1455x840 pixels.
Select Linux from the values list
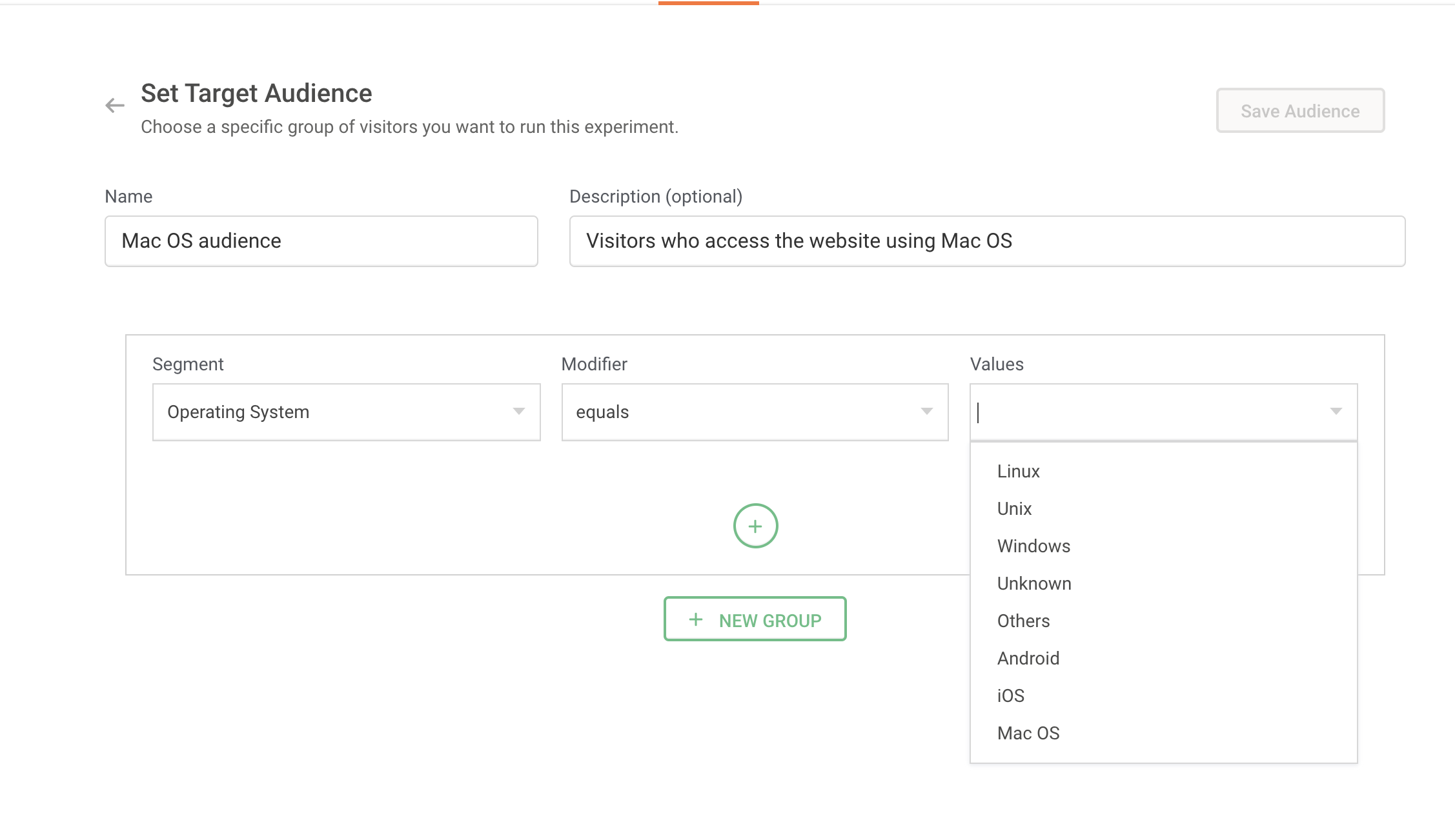(1018, 472)
